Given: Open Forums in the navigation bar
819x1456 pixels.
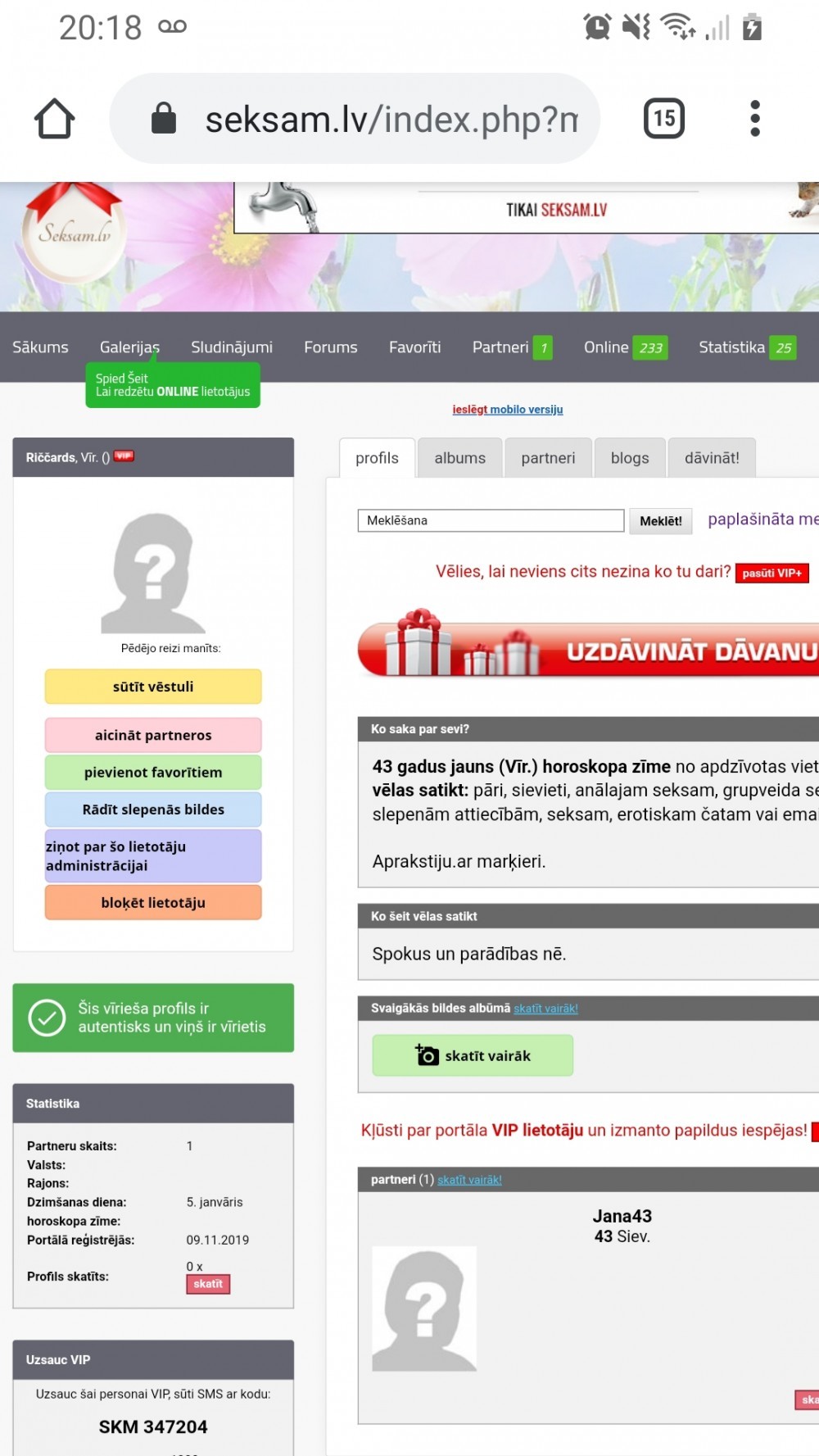Looking at the screenshot, I should point(330,347).
